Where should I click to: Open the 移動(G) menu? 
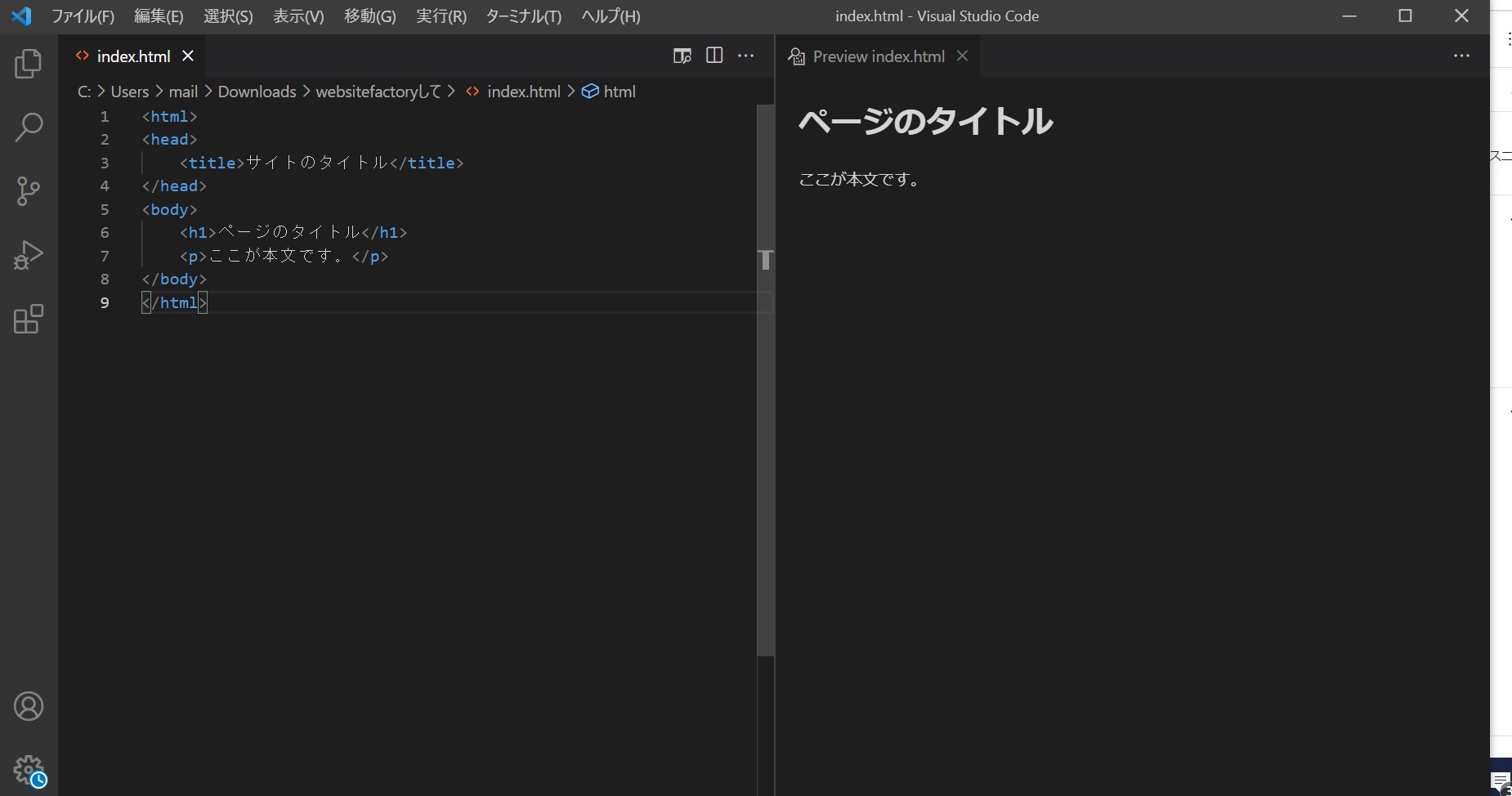tap(369, 16)
